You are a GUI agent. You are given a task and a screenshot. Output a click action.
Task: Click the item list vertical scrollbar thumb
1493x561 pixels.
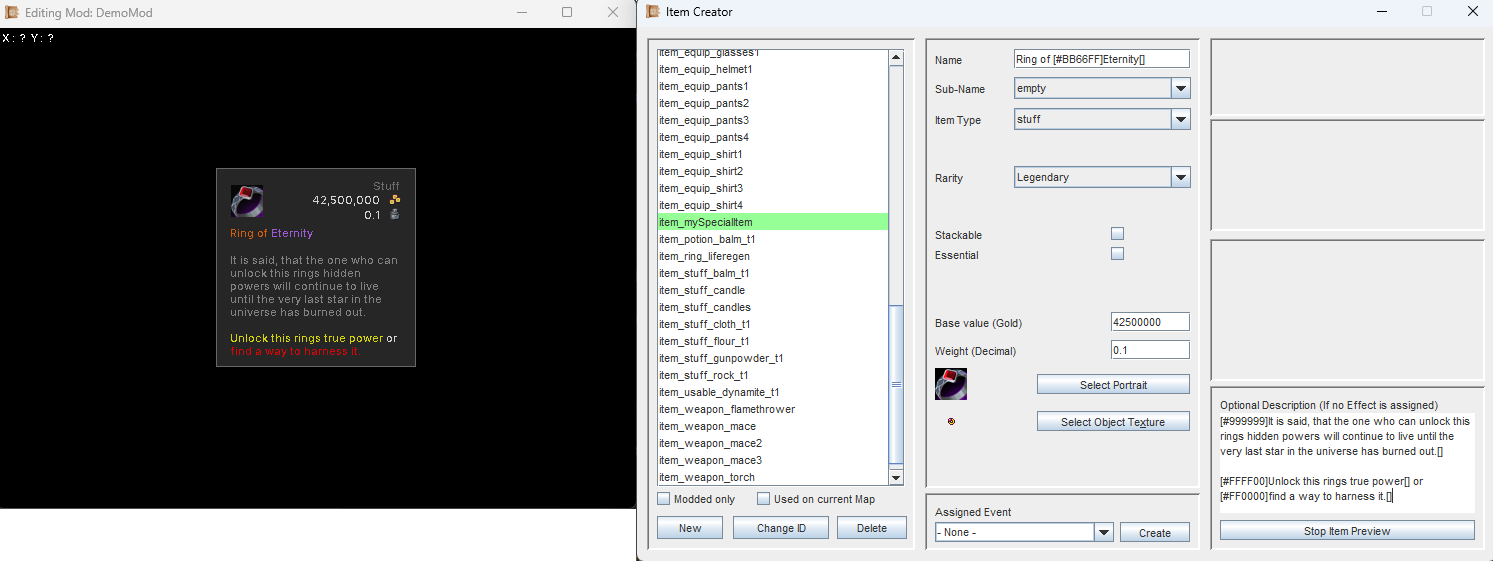896,384
